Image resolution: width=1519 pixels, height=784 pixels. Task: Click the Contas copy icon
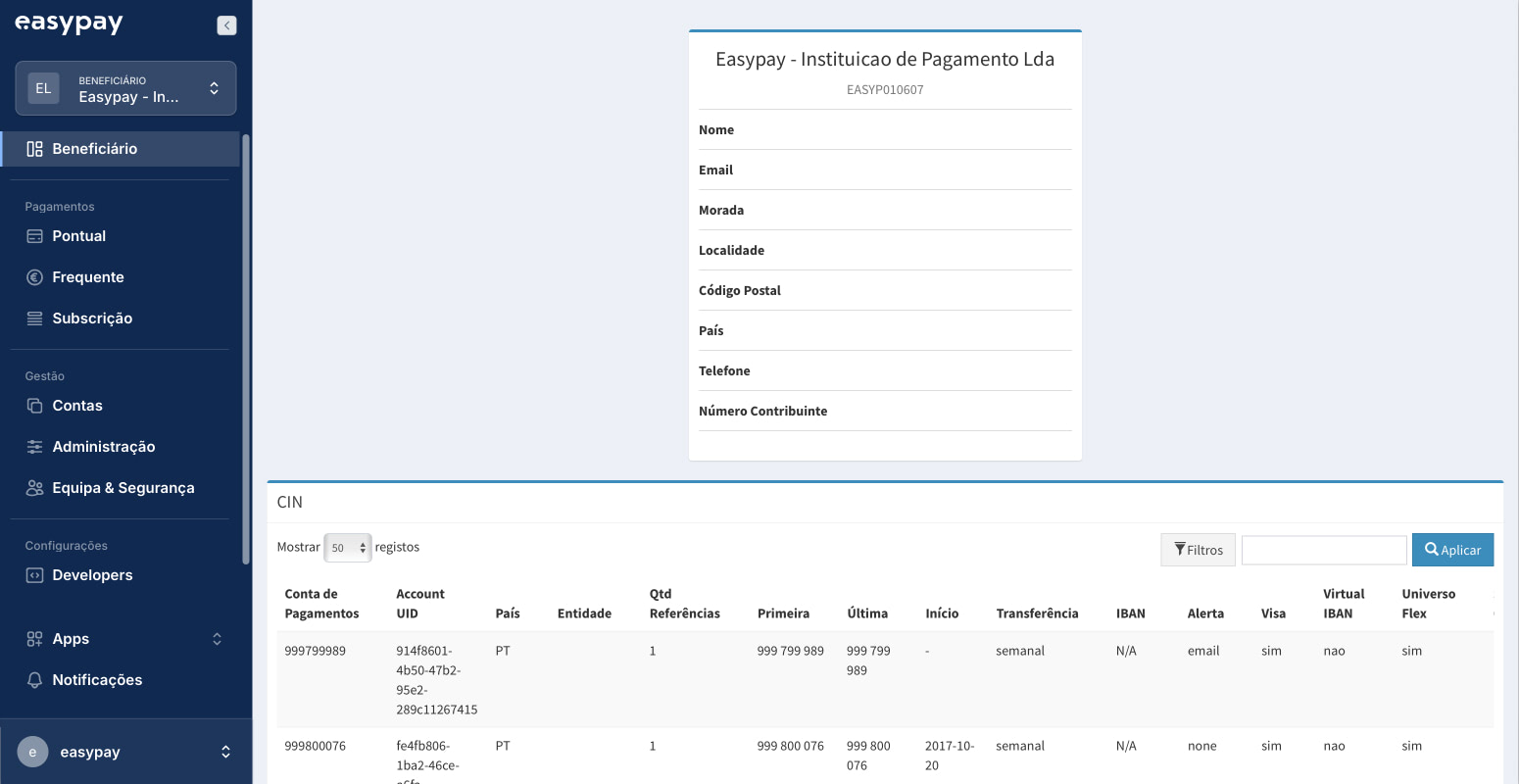pyautogui.click(x=34, y=406)
